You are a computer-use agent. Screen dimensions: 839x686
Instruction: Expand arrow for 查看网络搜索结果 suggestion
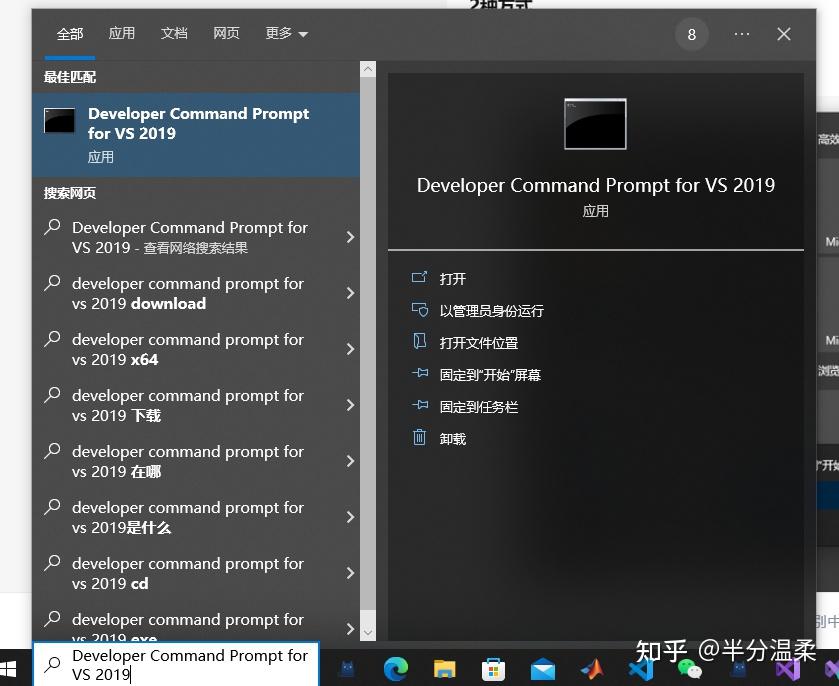point(350,237)
